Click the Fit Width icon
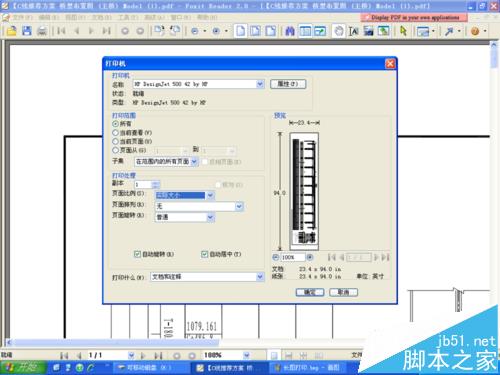The height and width of the screenshot is (375, 500). pyautogui.click(x=270, y=31)
